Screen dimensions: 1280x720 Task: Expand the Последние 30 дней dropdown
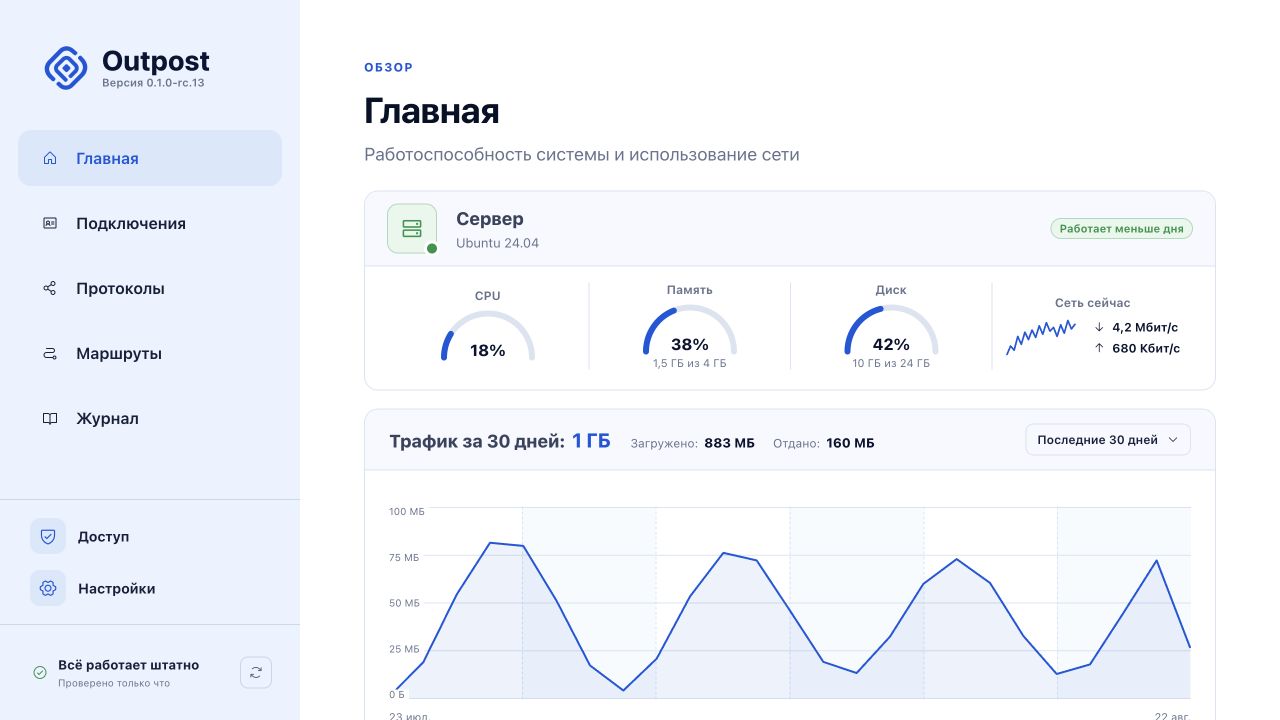1108,440
